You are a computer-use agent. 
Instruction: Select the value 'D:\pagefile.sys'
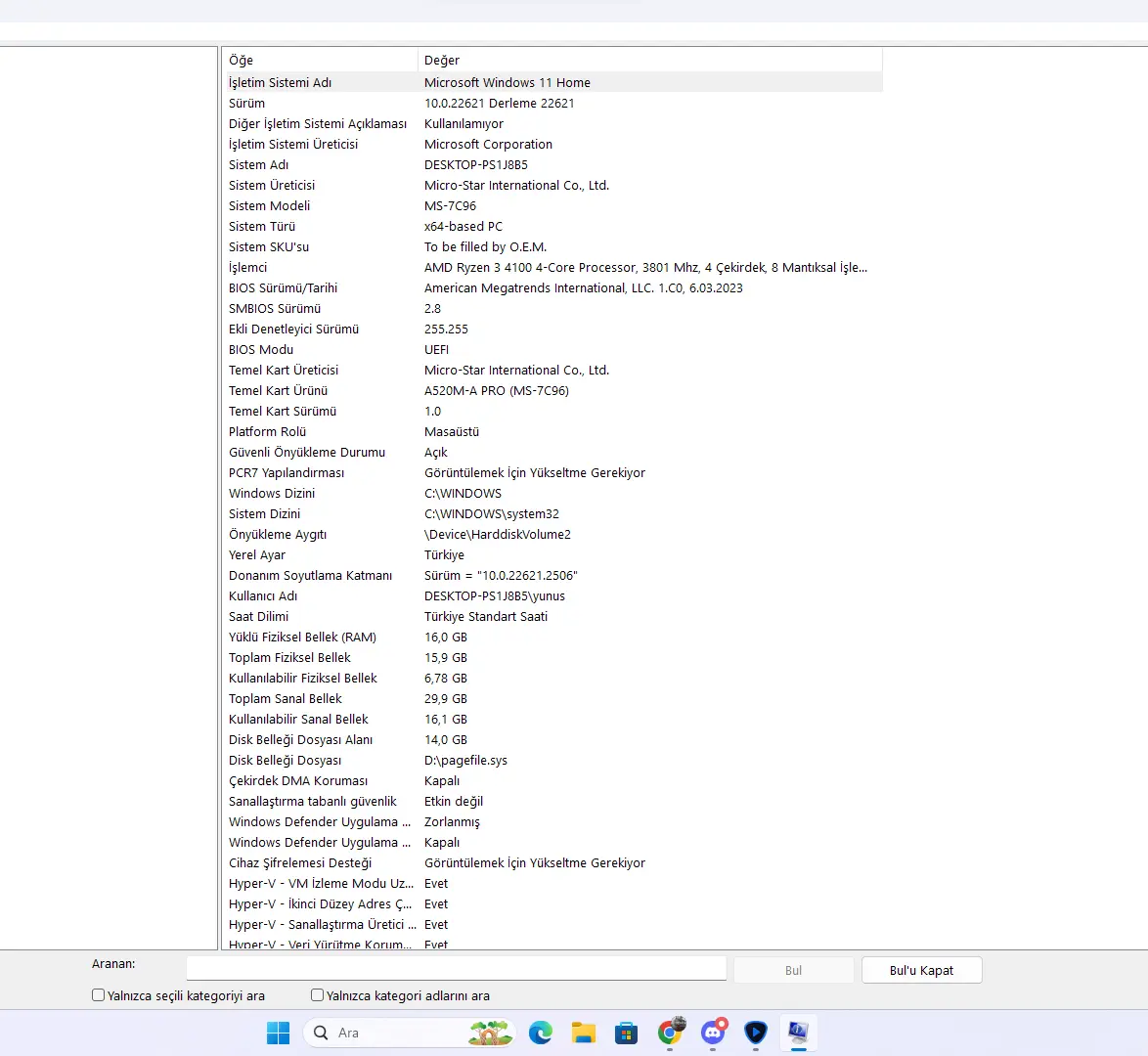(465, 760)
